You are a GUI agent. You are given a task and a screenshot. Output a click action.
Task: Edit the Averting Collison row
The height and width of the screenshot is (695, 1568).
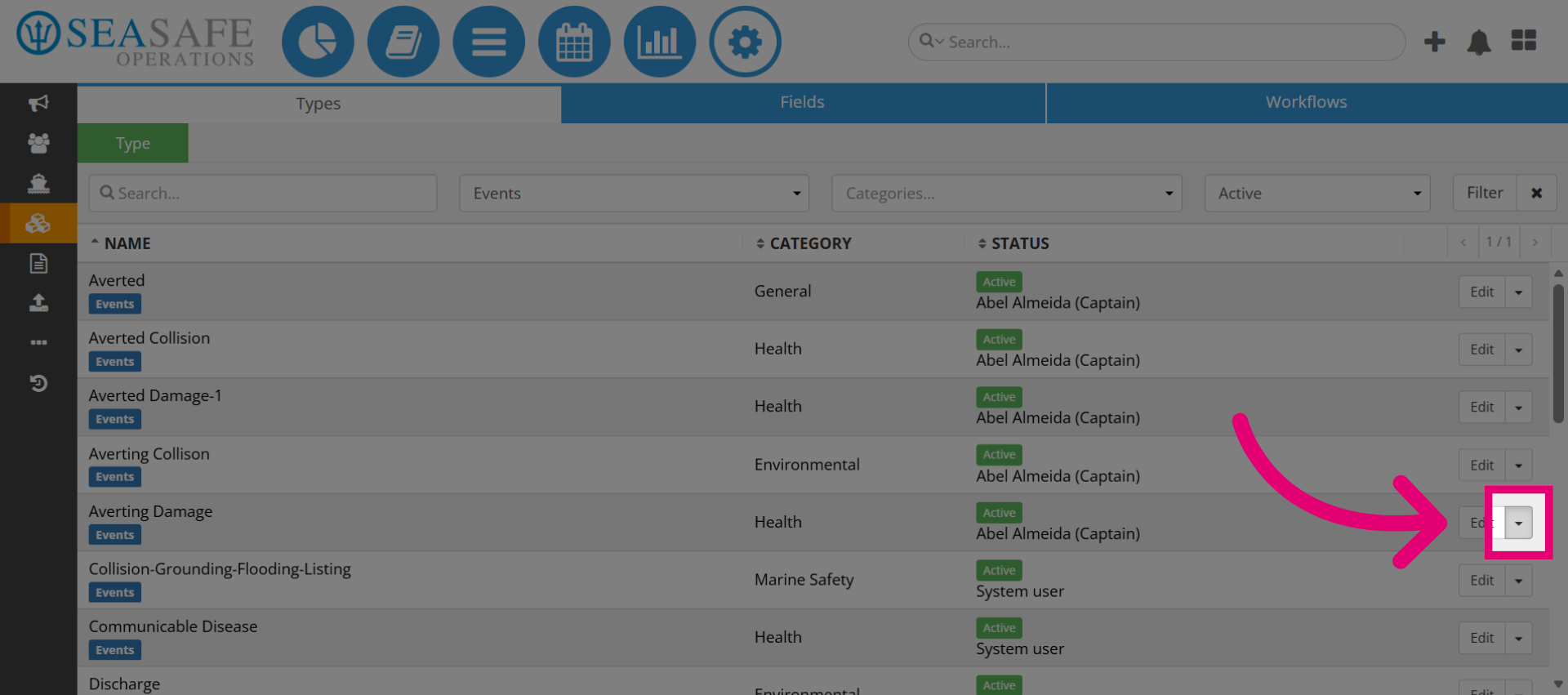[x=1481, y=465]
